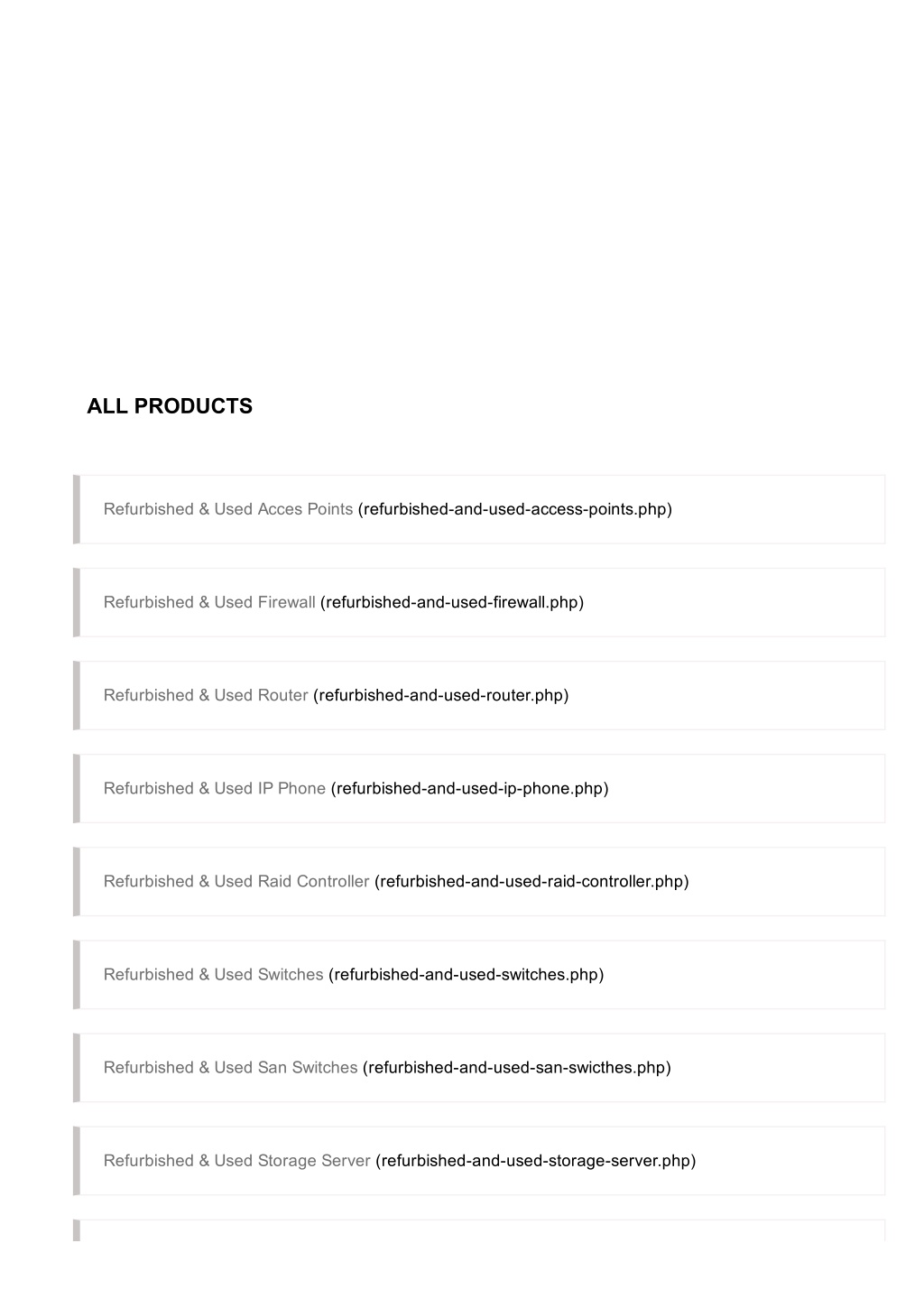Open the Refurbished & Used IP Phone link

(215, 788)
